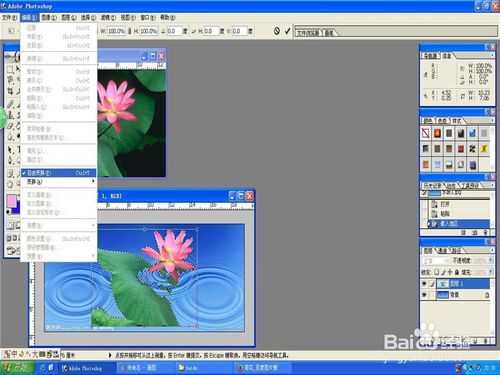
Task: Apply the yellow style swatch
Action: [x=484, y=148]
